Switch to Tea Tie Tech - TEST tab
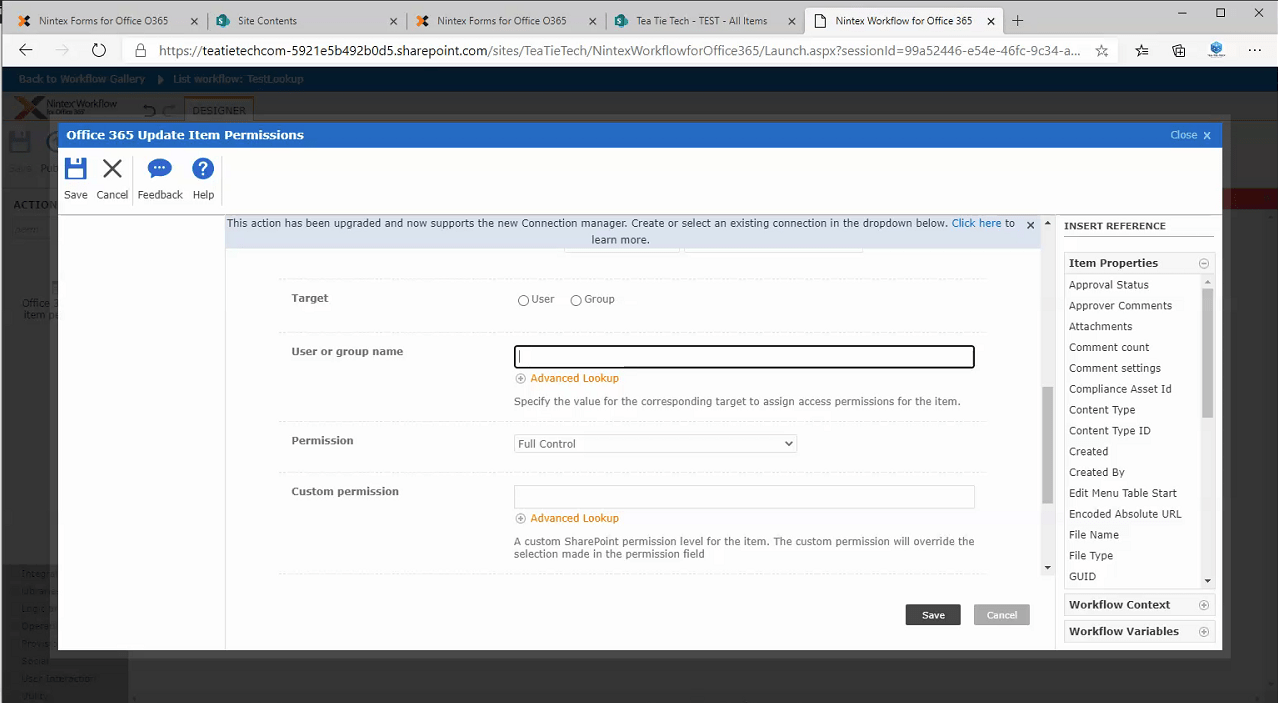The height and width of the screenshot is (703, 1278). coord(704,20)
